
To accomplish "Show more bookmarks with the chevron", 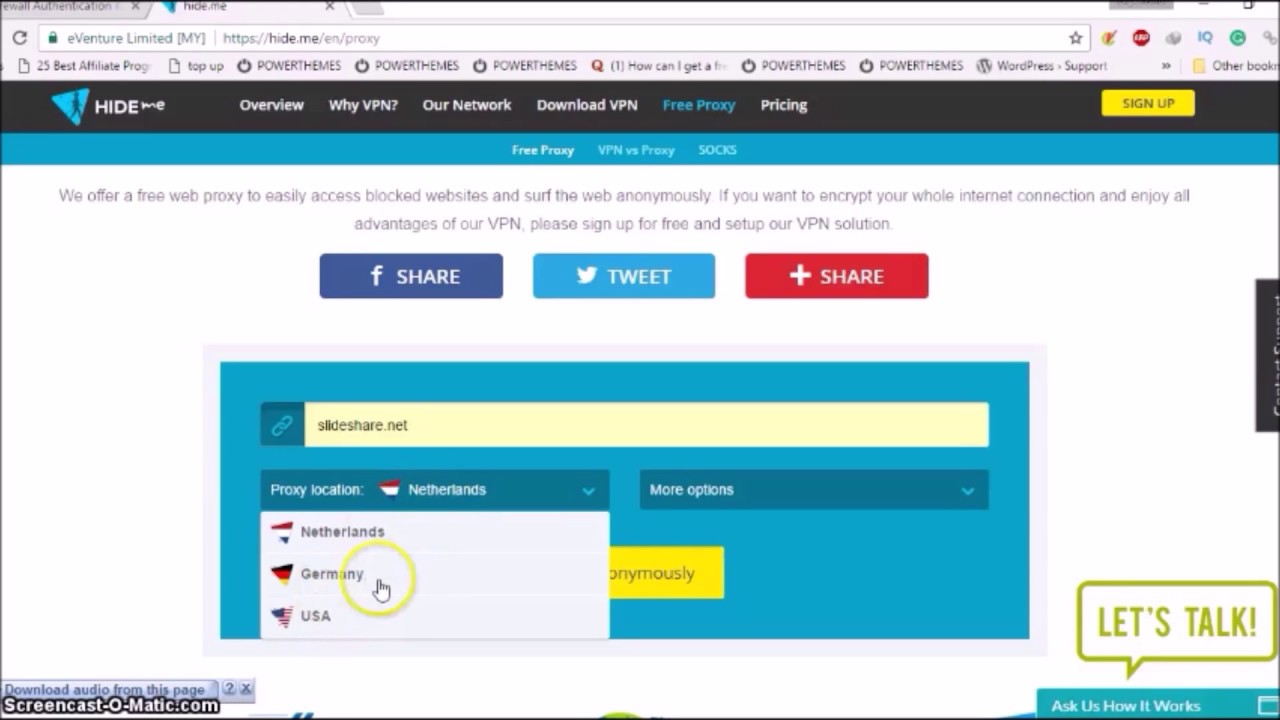I will point(1166,66).
